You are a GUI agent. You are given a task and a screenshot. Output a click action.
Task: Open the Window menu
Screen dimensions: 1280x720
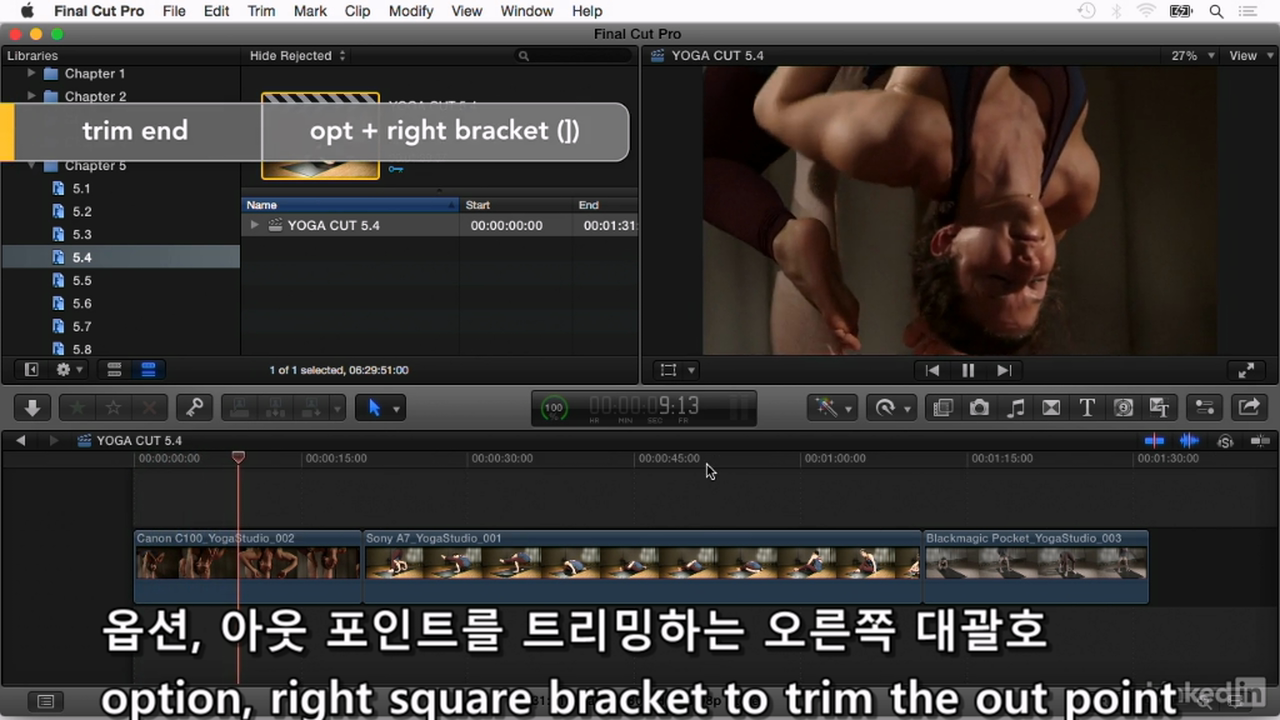[x=526, y=11]
